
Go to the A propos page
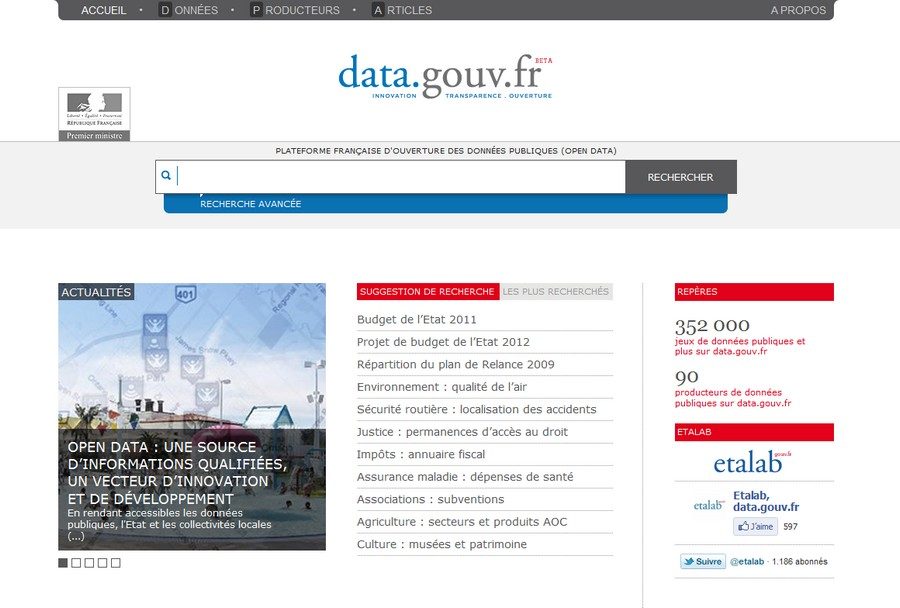797,10
